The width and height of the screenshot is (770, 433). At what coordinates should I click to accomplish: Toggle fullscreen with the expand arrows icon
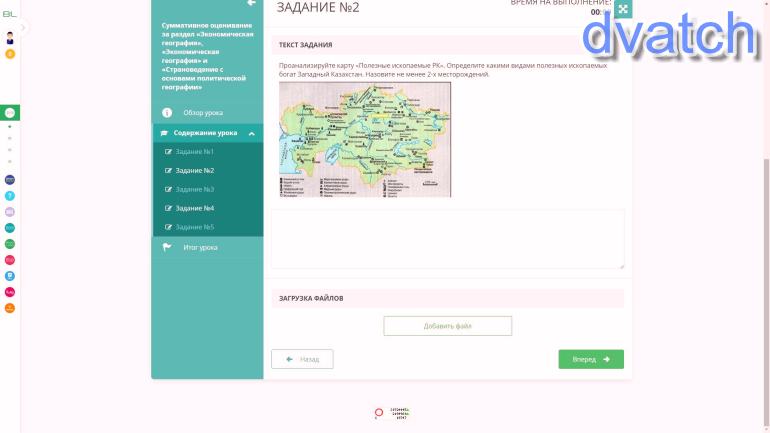623,9
